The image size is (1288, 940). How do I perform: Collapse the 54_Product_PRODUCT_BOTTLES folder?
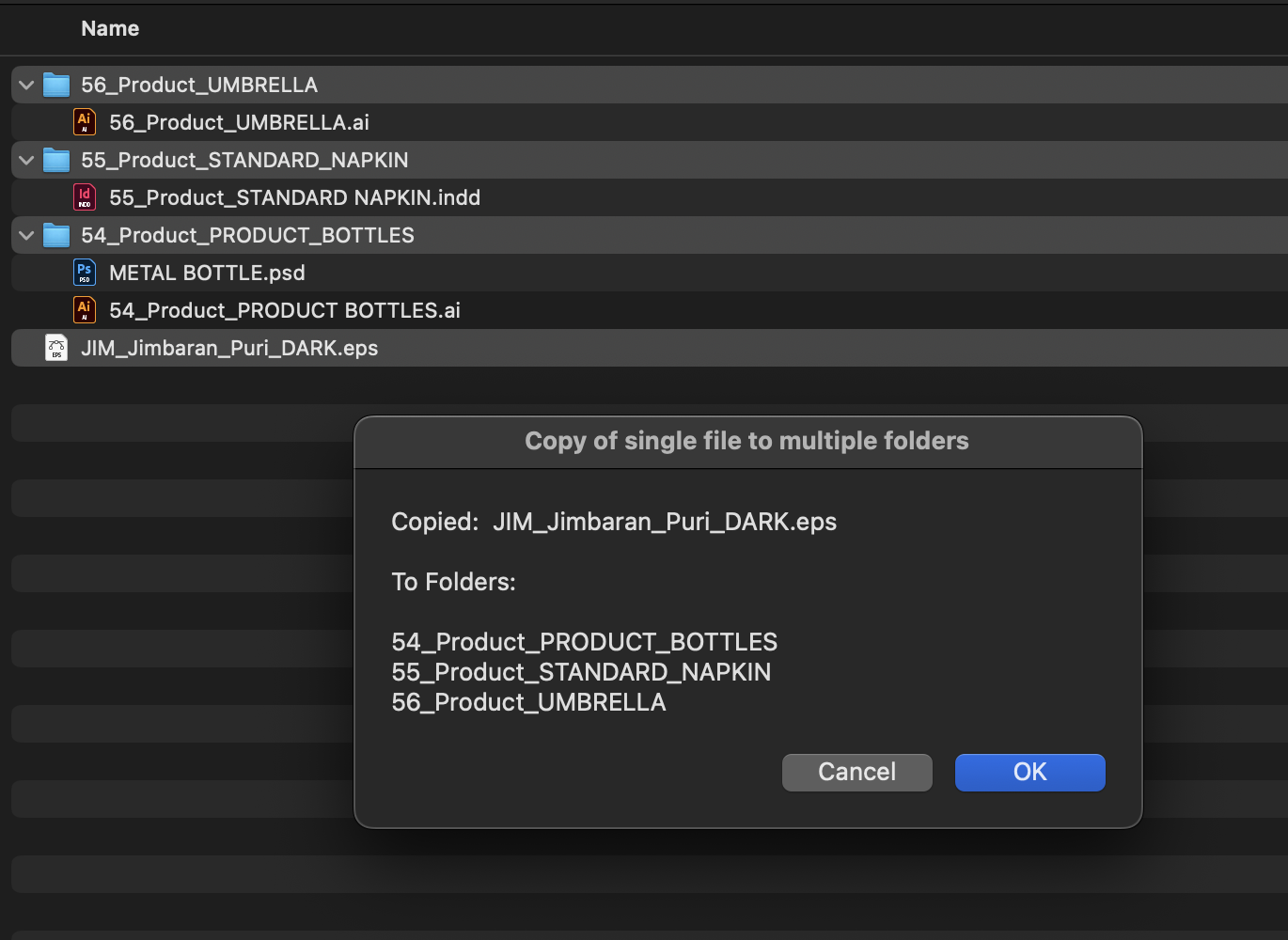click(x=26, y=236)
